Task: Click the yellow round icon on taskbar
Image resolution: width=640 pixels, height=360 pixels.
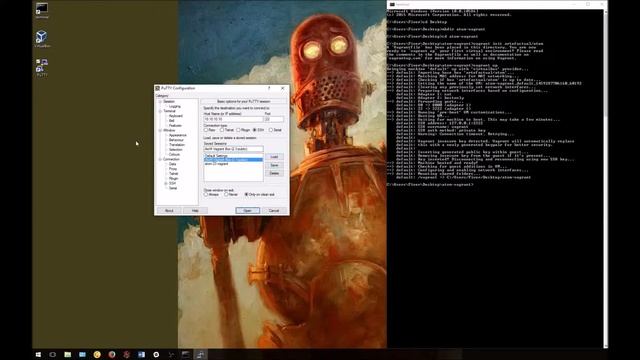Action: click(97, 355)
